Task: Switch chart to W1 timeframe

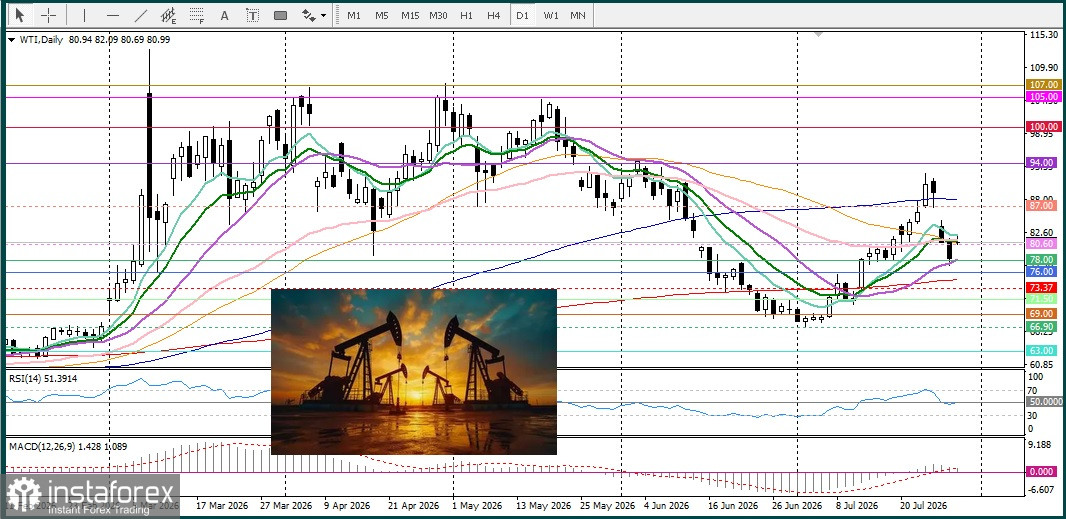Action: point(550,15)
